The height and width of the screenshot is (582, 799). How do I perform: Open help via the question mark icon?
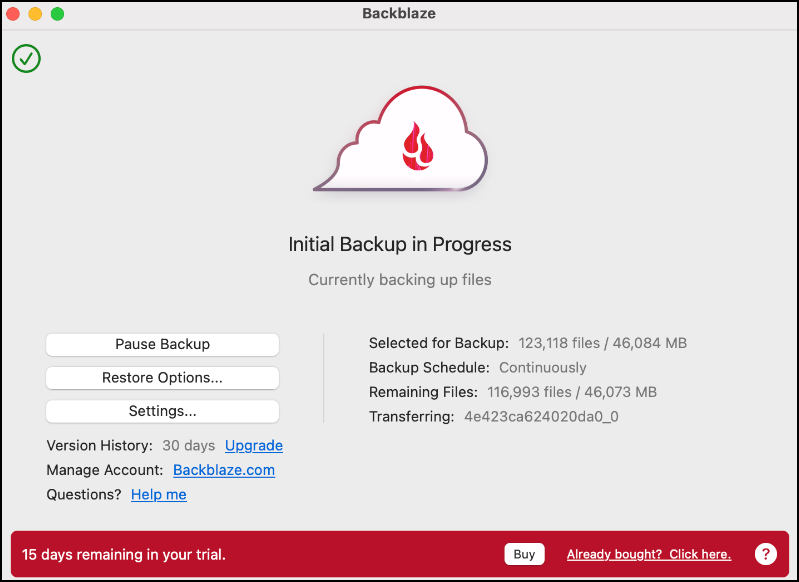click(x=765, y=554)
